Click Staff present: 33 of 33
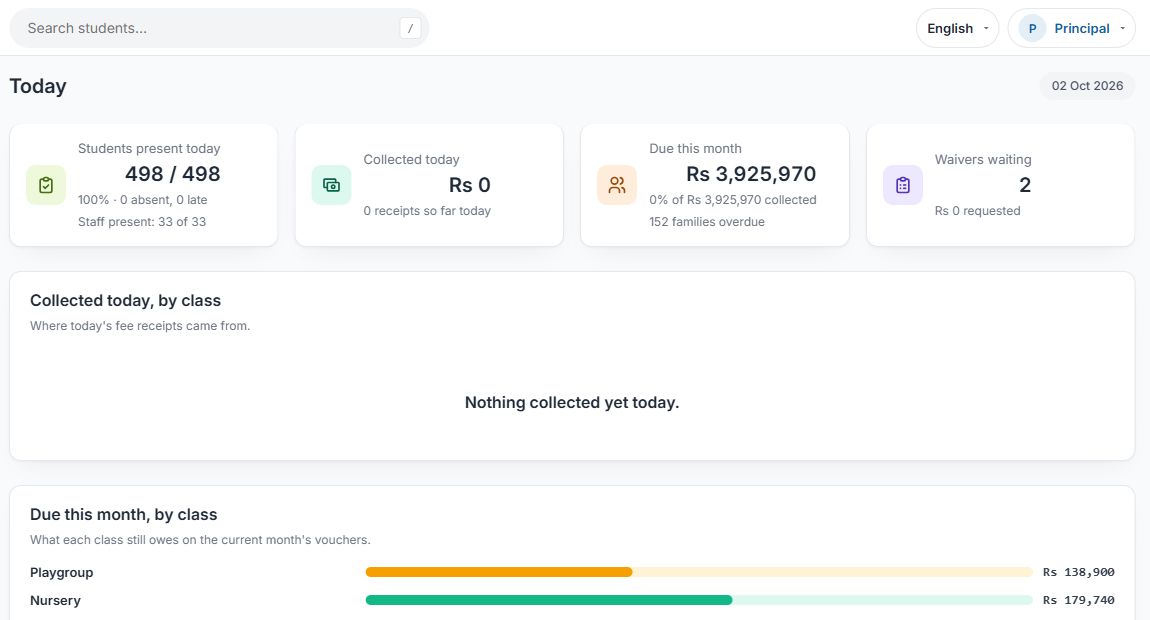 [142, 222]
